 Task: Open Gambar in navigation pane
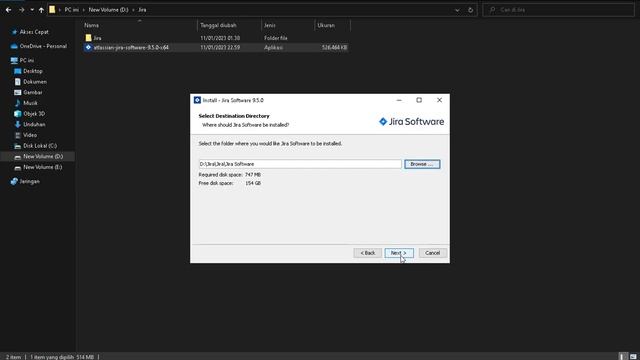33,92
